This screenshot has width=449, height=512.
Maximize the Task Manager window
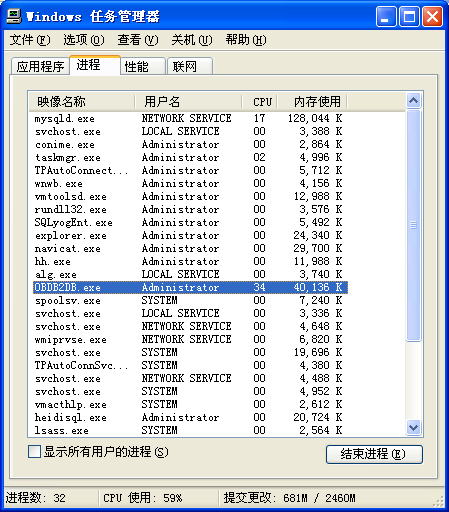(x=409, y=16)
